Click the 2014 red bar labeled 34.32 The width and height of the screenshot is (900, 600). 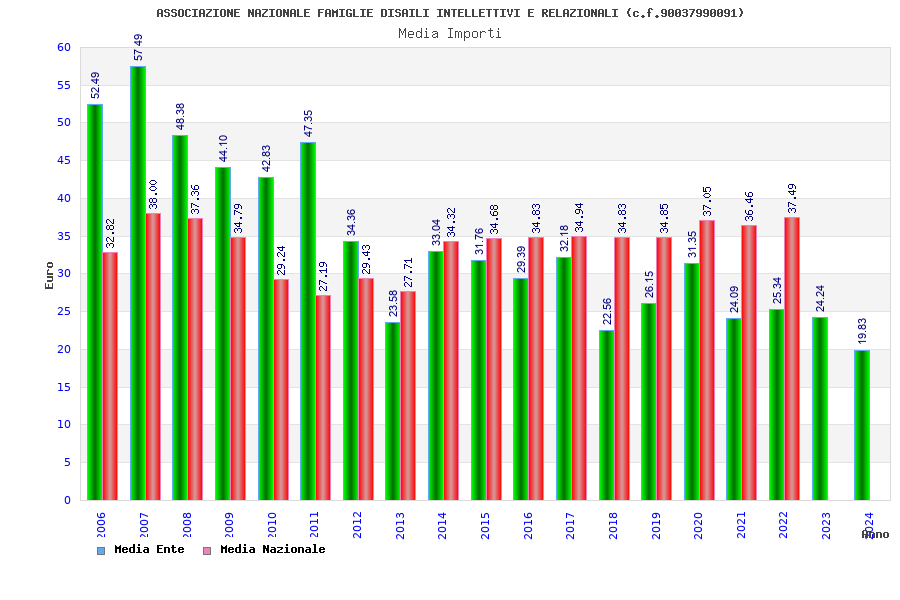(x=451, y=371)
